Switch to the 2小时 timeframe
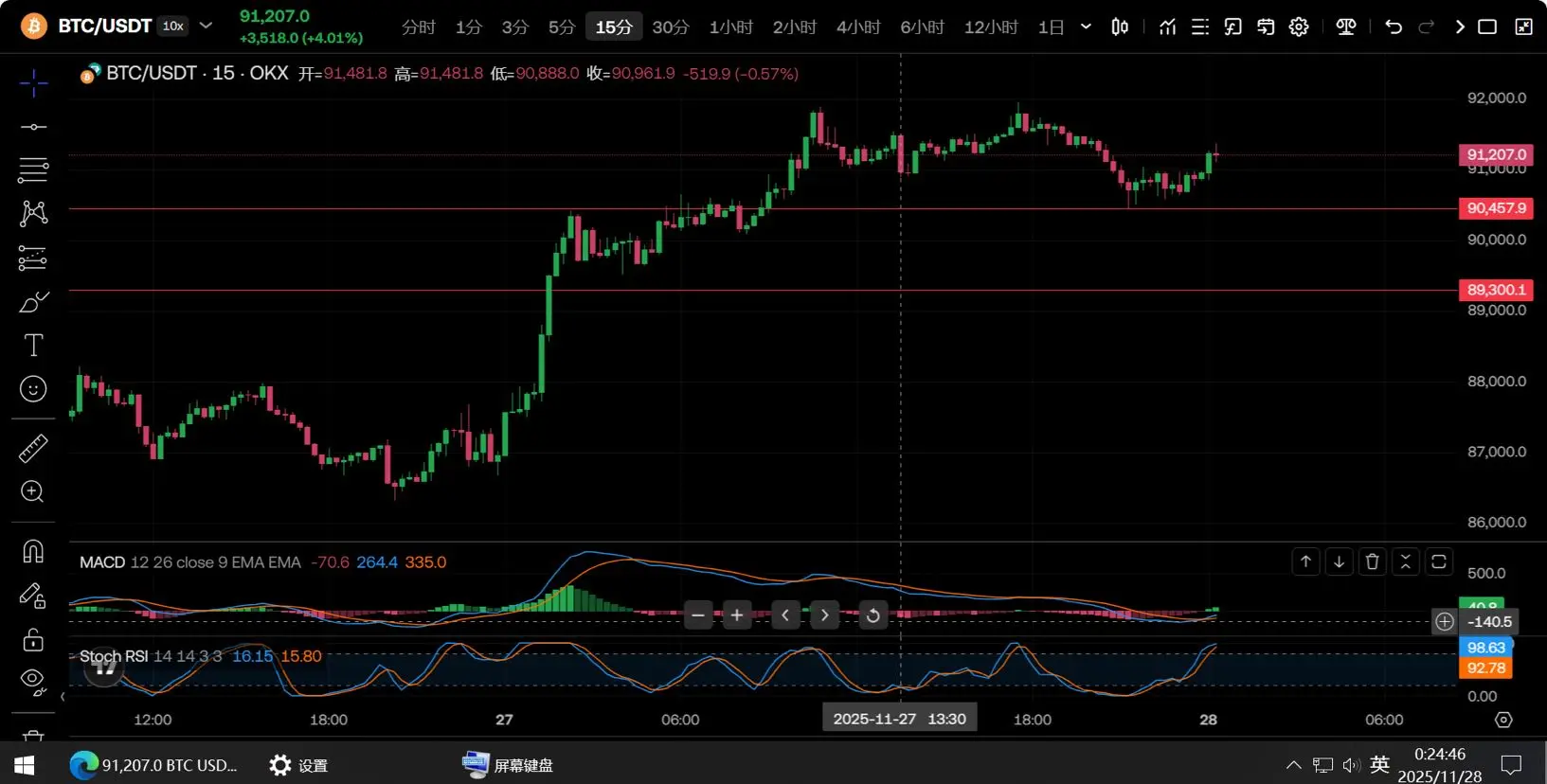Screen dimensions: 1547x784 [x=794, y=27]
